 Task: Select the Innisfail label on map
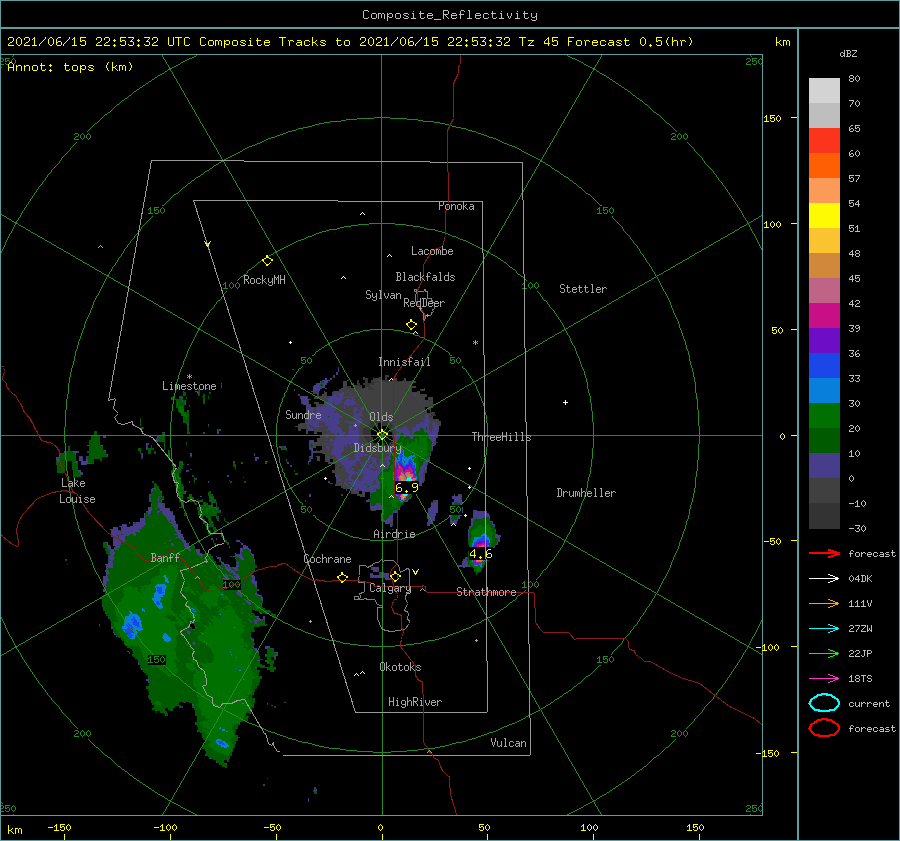tap(404, 362)
